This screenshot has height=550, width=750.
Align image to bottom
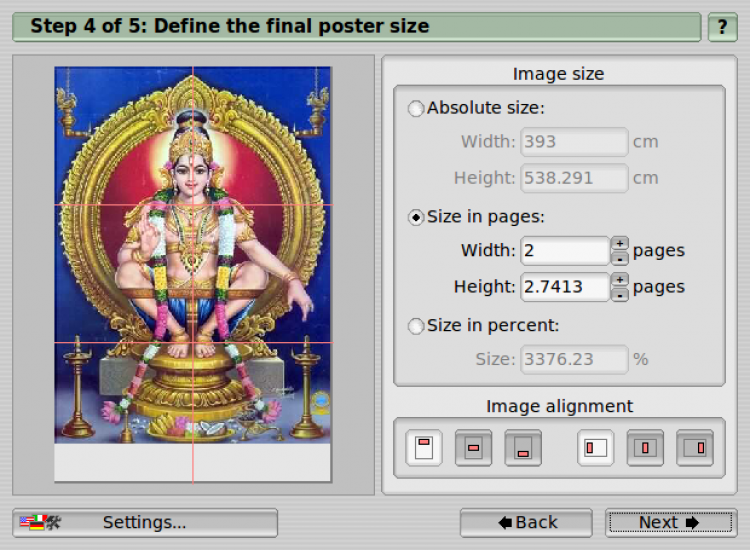click(x=523, y=448)
